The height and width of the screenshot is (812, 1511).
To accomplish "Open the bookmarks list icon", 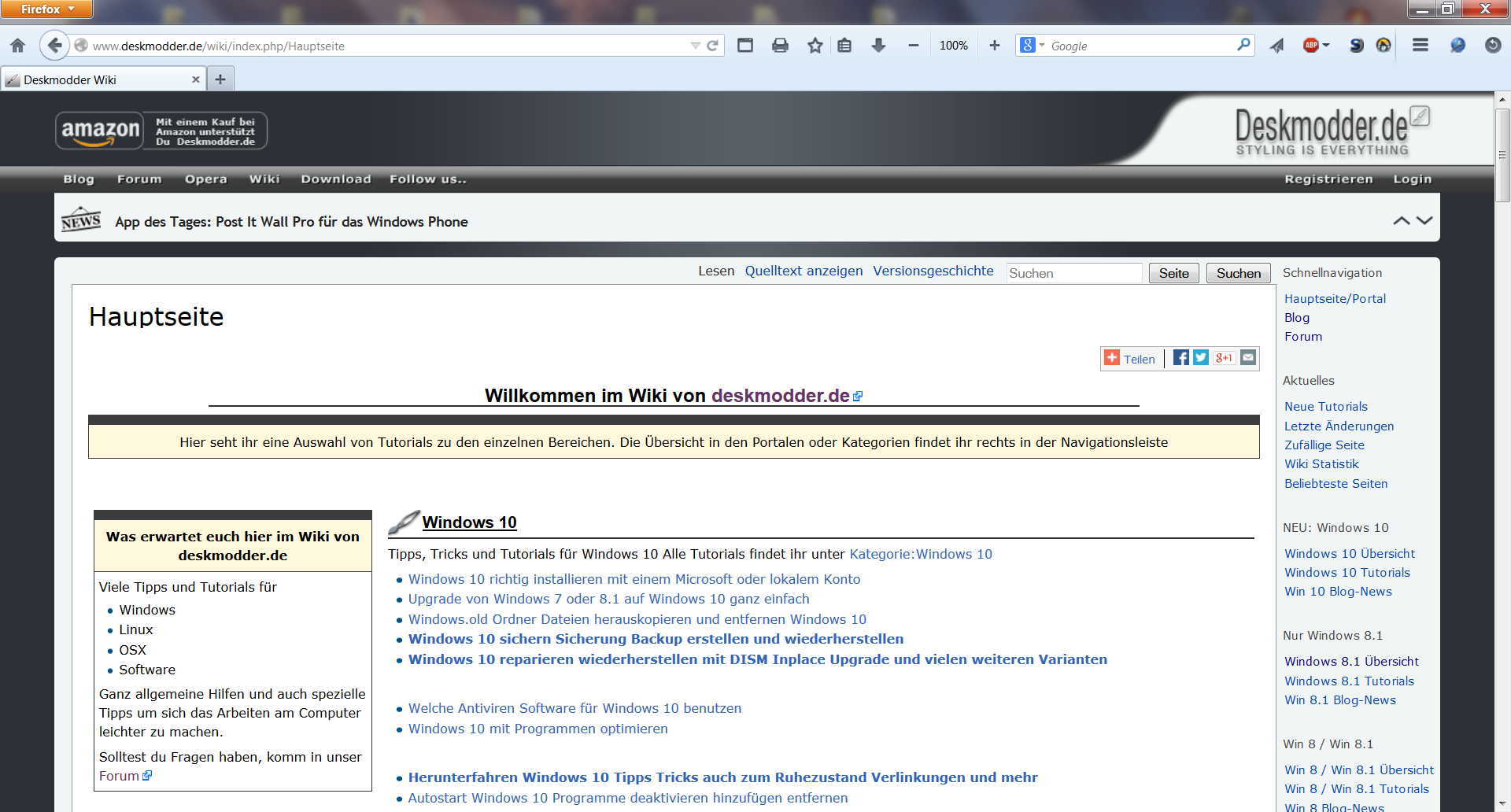I will (844, 46).
